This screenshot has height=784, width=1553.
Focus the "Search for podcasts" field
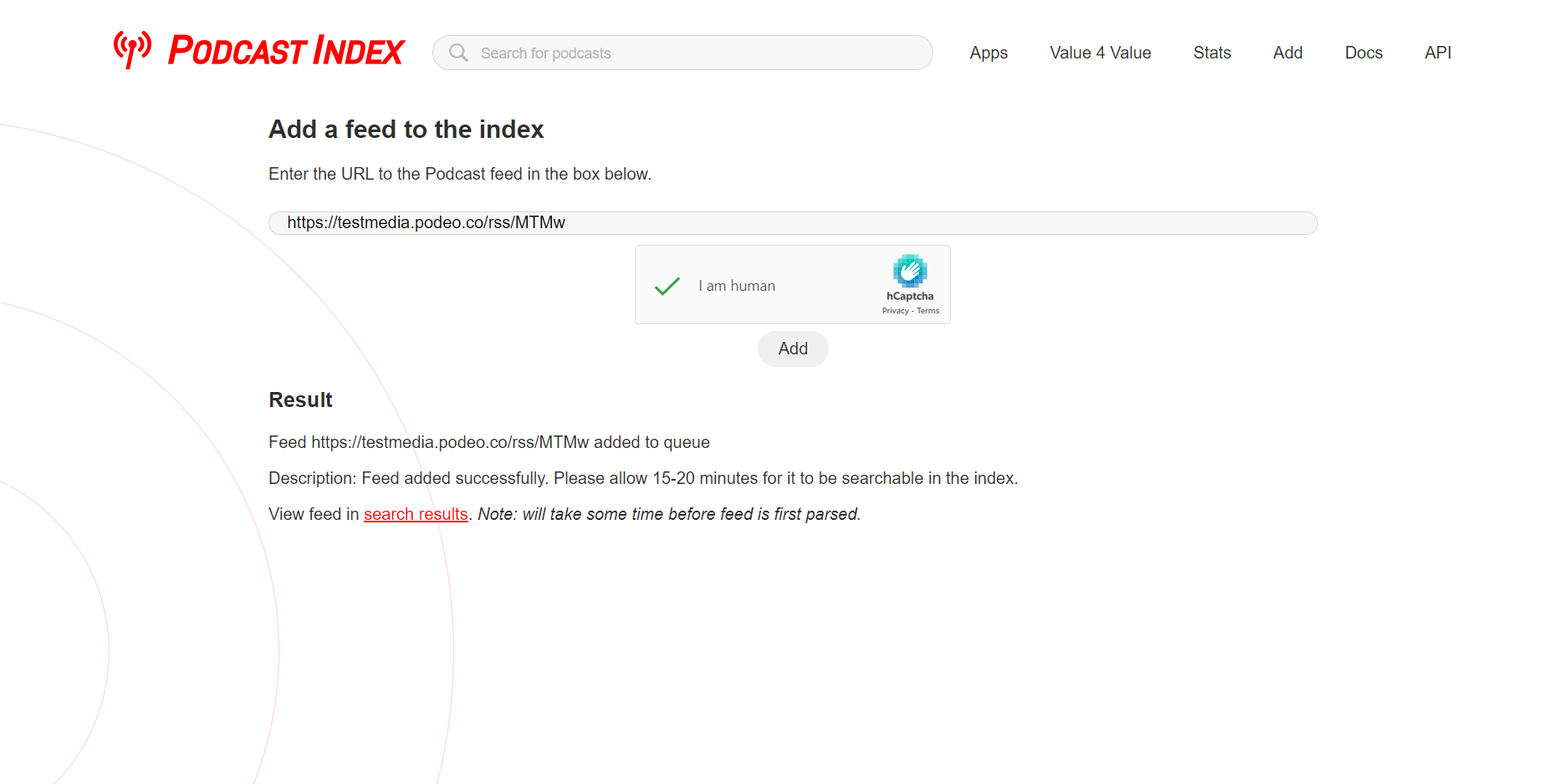point(682,53)
